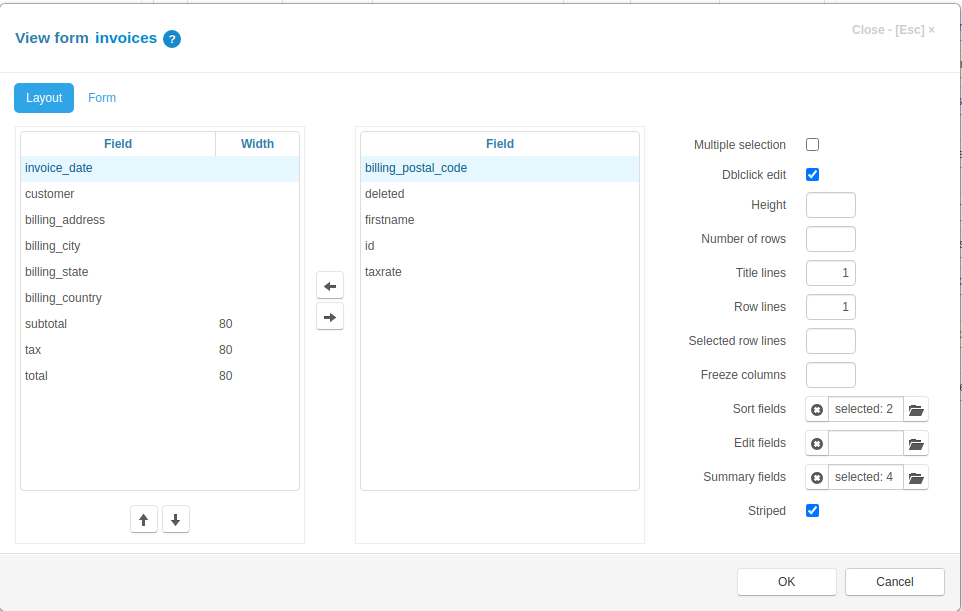
Task: Clear Sort fields with its circle-x icon
Action: pos(817,409)
